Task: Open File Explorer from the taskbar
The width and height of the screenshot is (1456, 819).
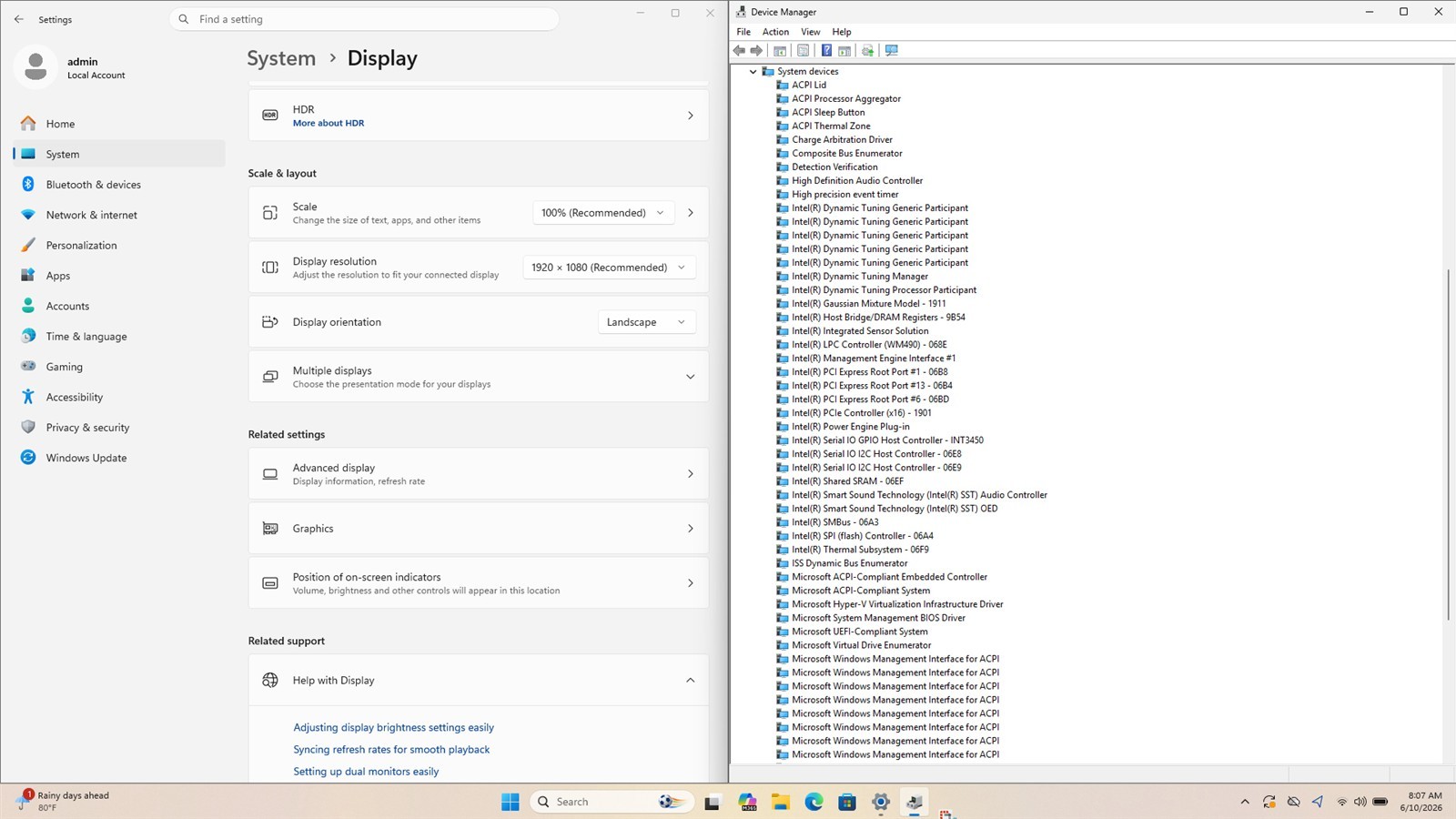Action: [781, 802]
